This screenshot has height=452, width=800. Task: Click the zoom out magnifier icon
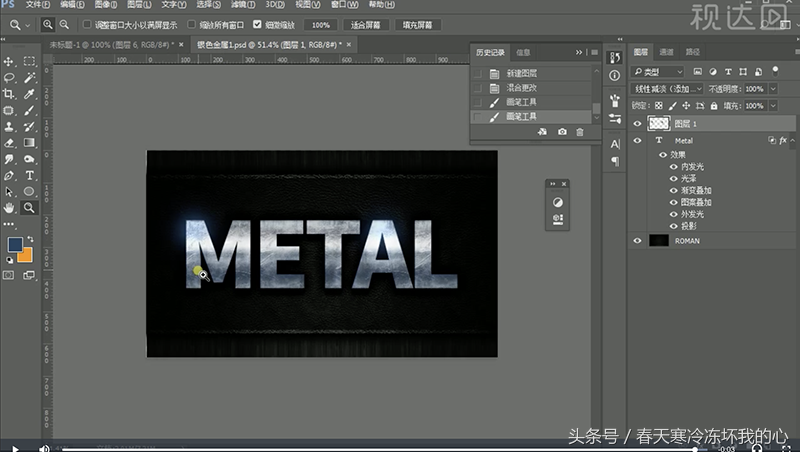click(64, 23)
